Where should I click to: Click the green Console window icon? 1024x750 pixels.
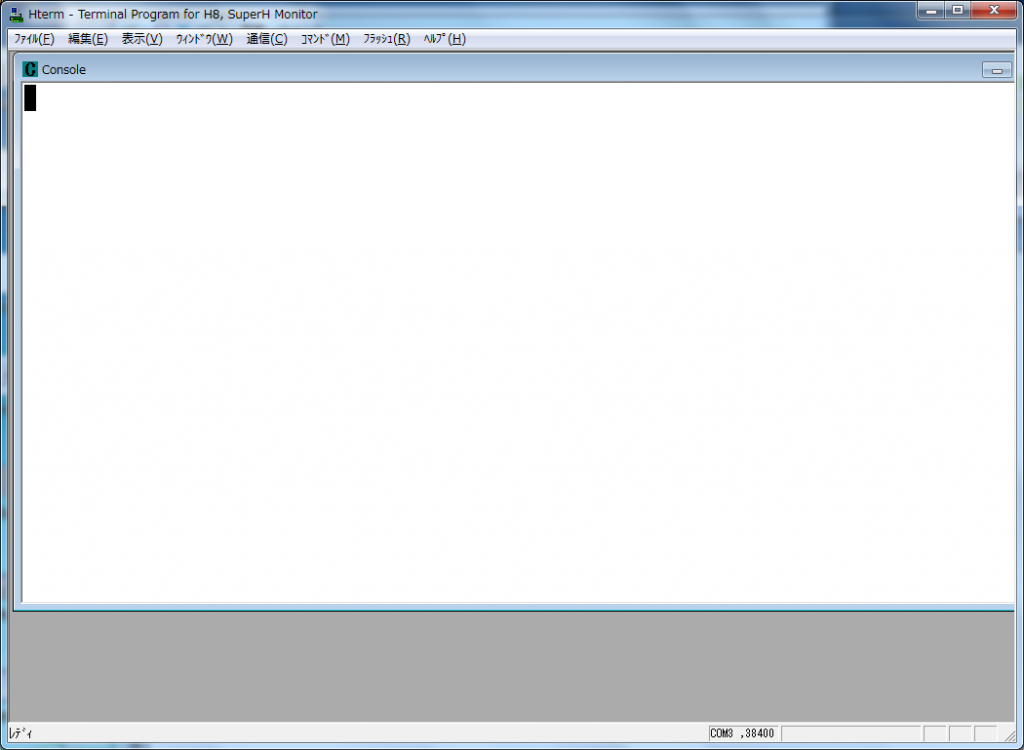click(30, 70)
